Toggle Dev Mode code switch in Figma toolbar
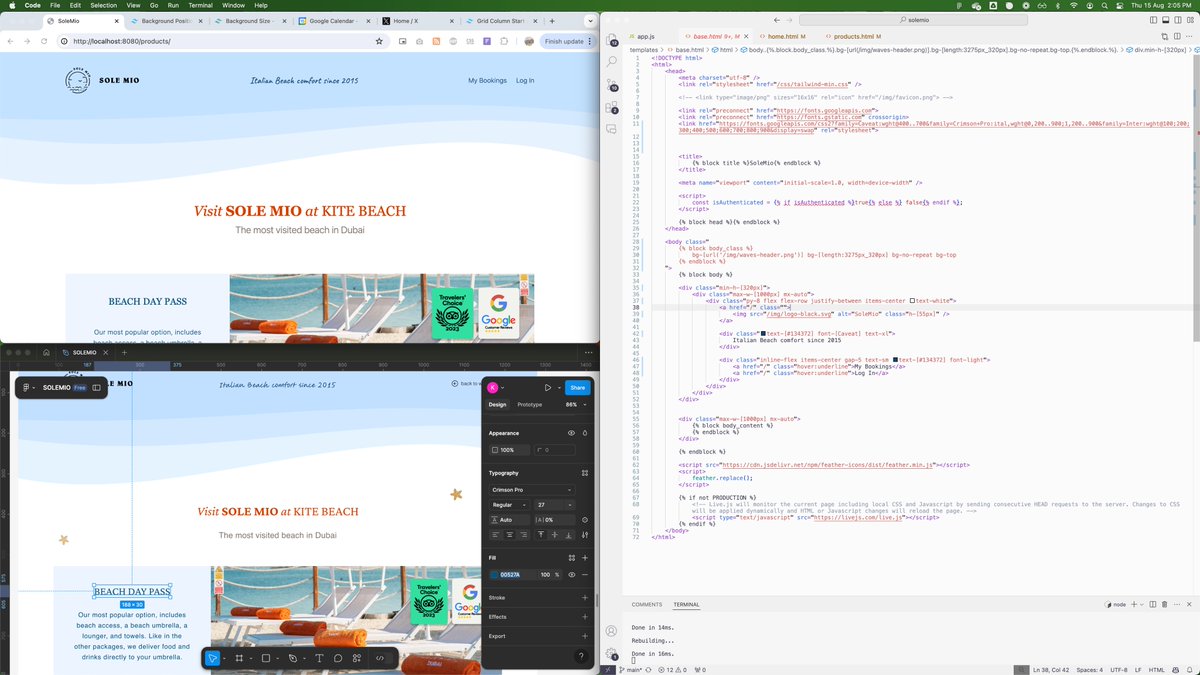 coord(380,659)
